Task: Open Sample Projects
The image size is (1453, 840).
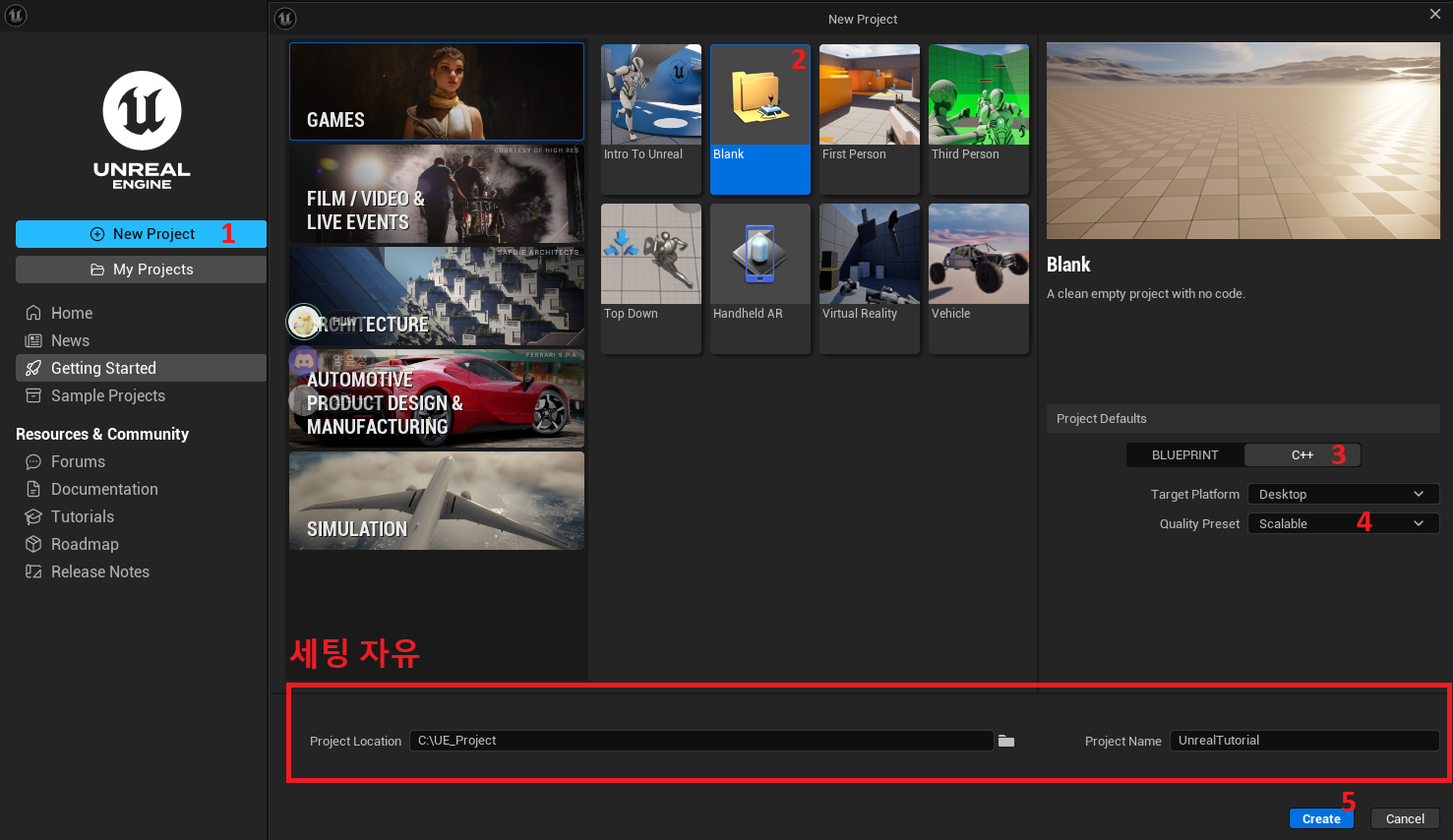Action: pos(141,395)
